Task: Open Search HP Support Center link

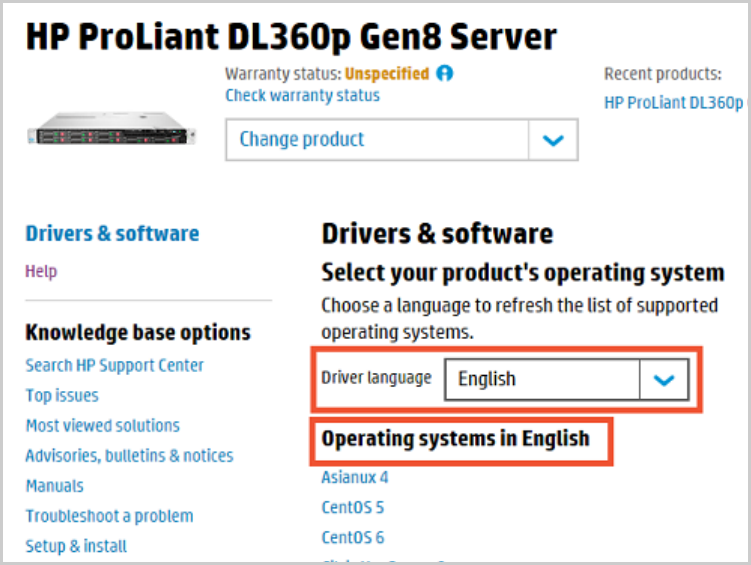Action: [x=114, y=365]
